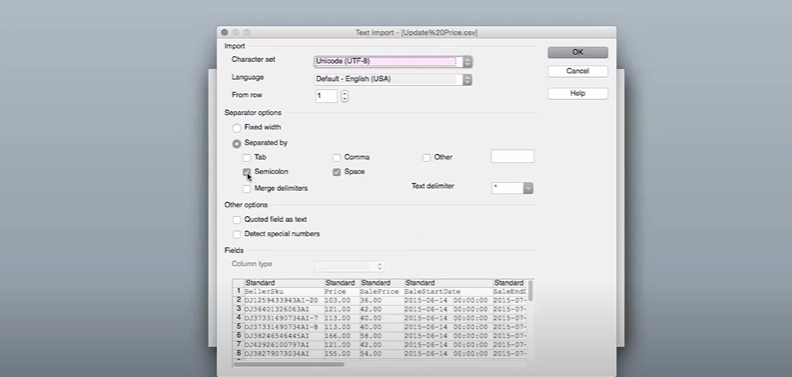The height and width of the screenshot is (377, 792).
Task: Enable the Other separator checkbox
Action: tap(426, 158)
